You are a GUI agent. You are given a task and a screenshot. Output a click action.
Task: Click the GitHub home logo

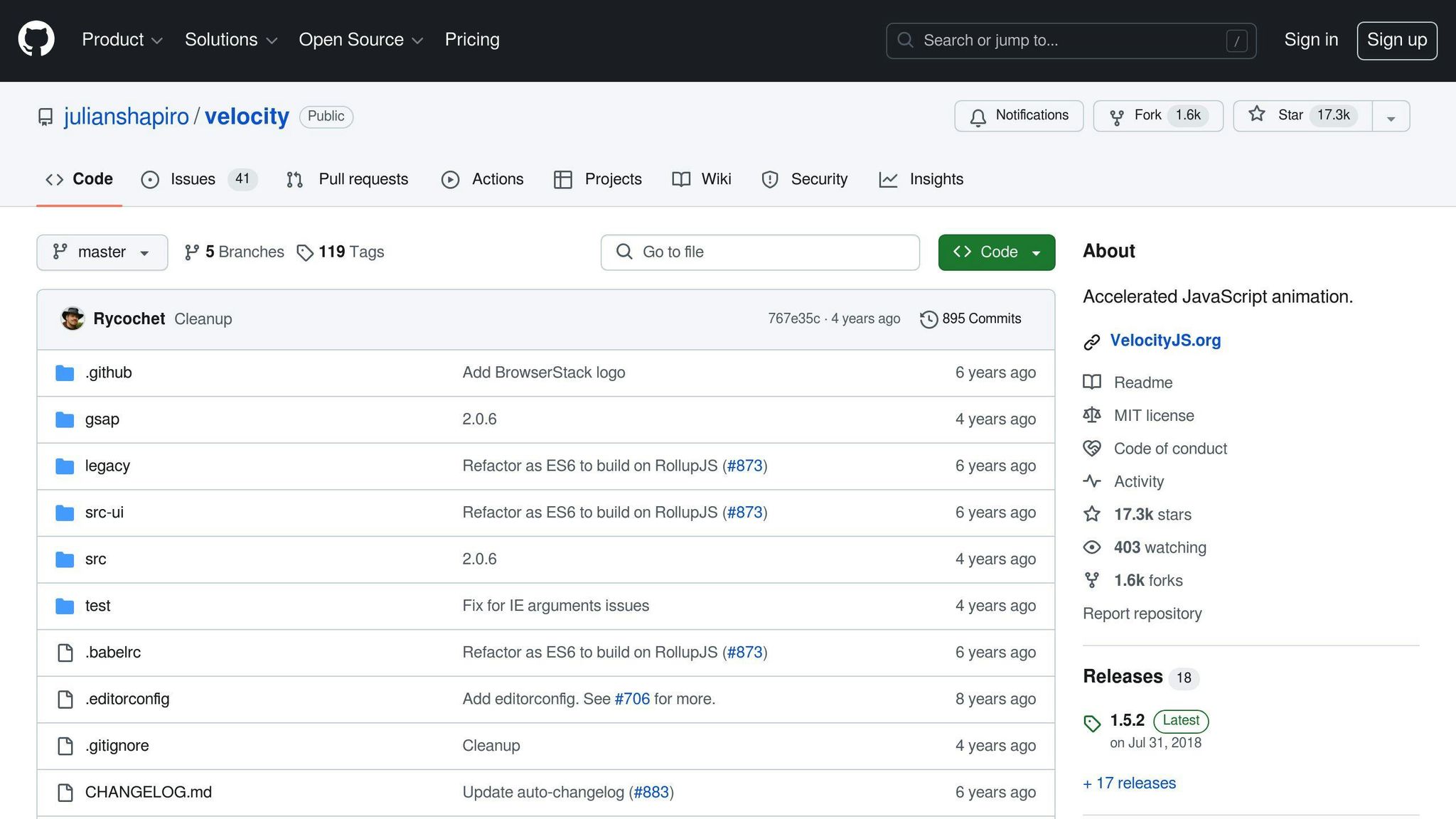tap(36, 38)
